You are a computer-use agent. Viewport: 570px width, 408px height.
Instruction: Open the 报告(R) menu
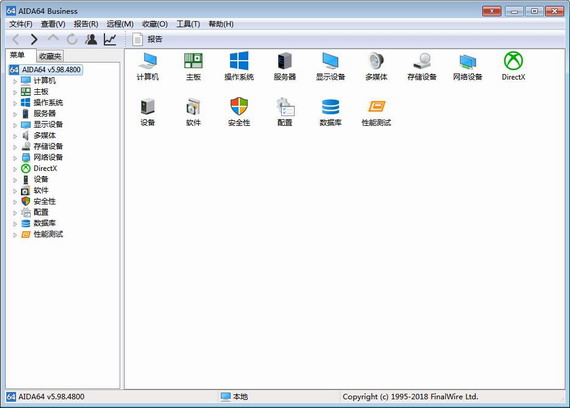(x=86, y=24)
